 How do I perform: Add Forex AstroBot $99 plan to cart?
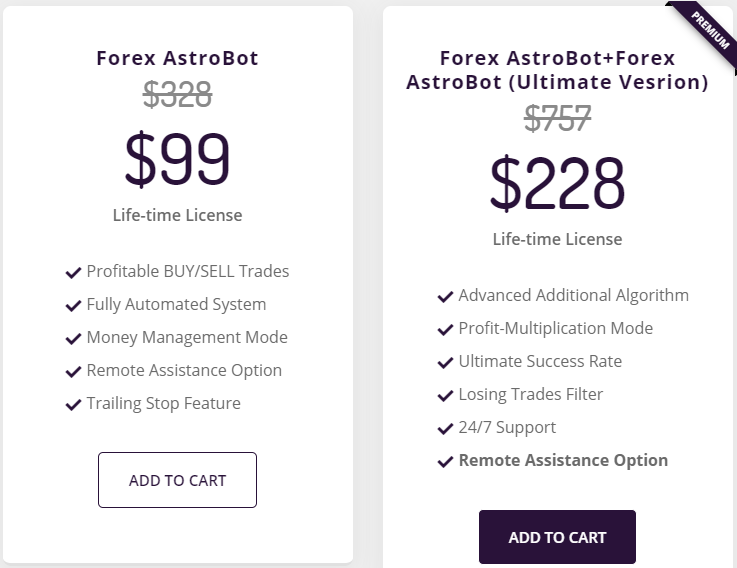(x=177, y=480)
